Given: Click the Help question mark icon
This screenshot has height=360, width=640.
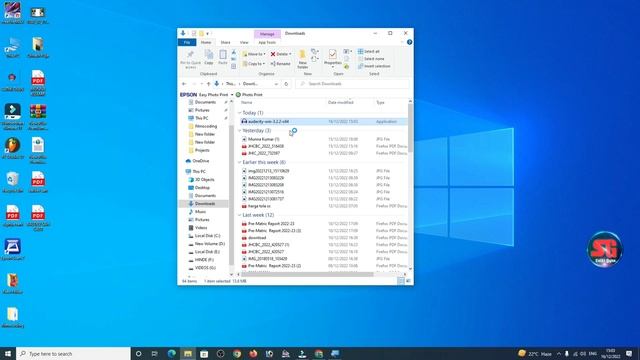Looking at the screenshot, I should [409, 42].
